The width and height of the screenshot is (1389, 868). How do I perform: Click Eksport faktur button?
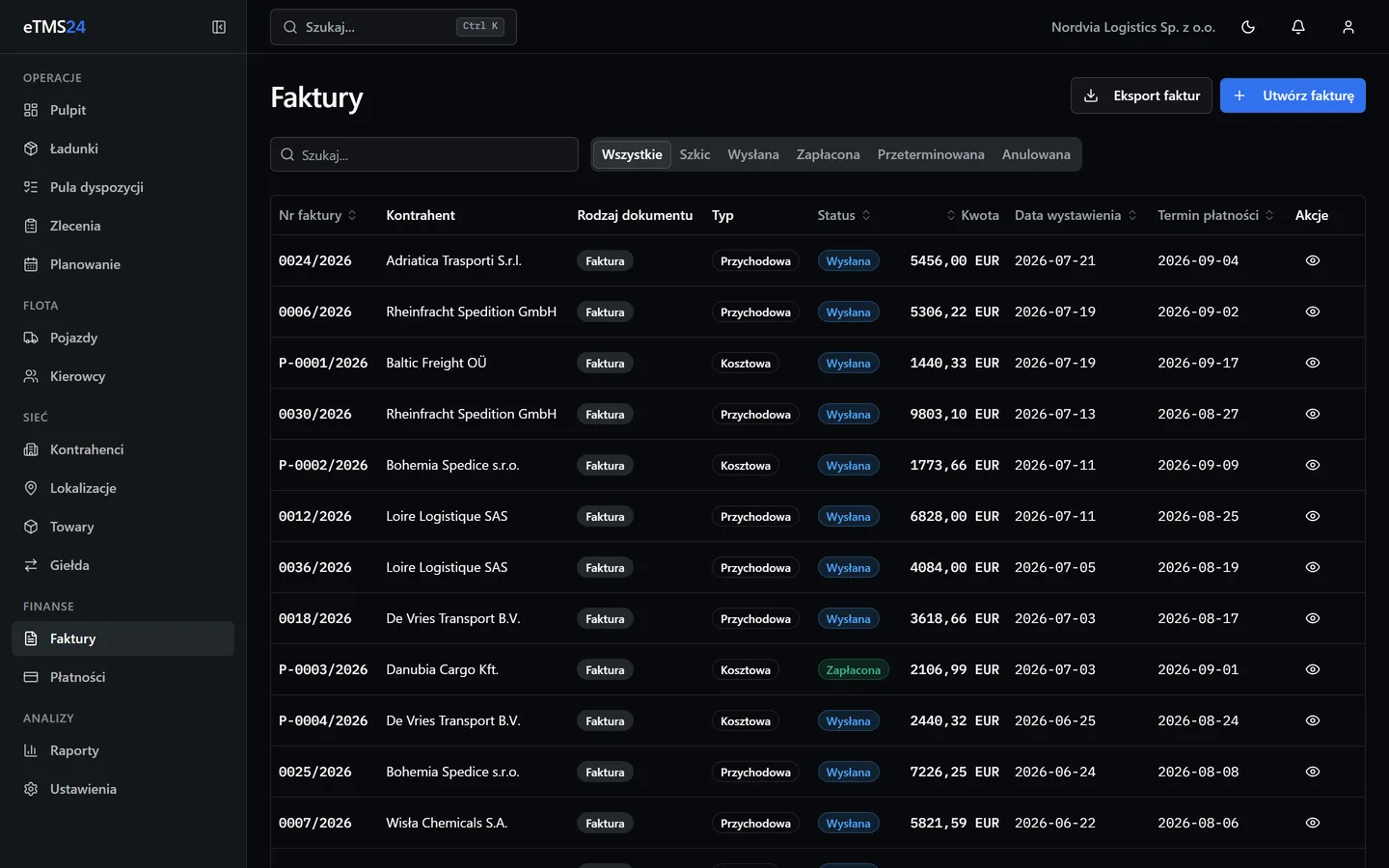coord(1141,95)
